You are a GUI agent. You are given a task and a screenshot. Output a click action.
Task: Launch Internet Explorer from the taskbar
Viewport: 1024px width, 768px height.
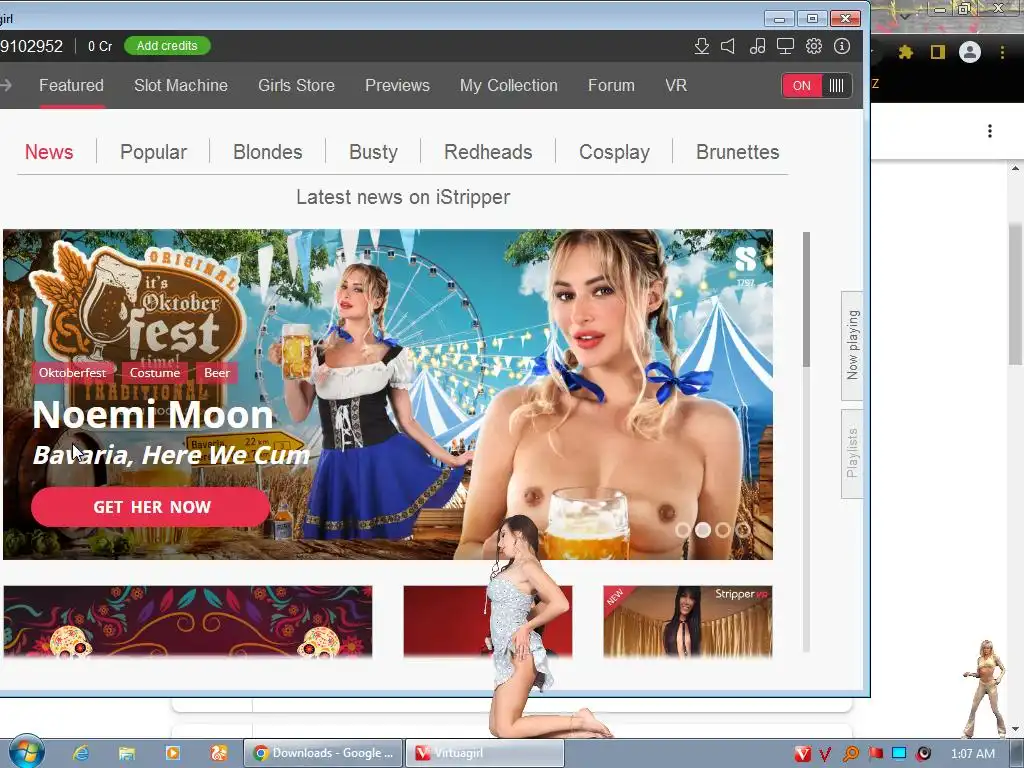point(80,753)
